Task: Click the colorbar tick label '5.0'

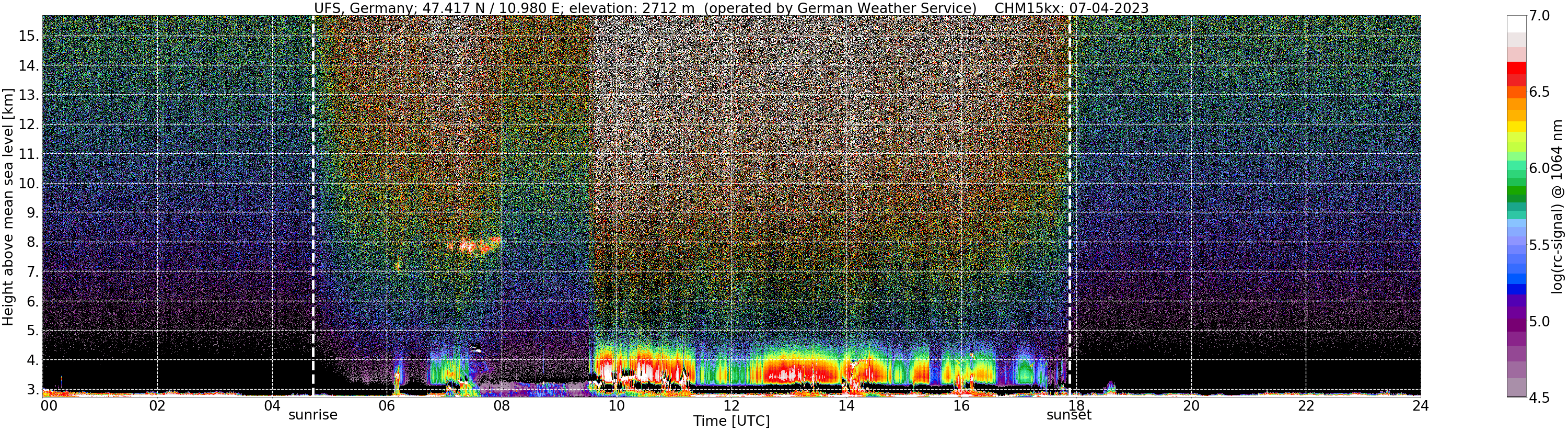Action: click(x=1539, y=321)
